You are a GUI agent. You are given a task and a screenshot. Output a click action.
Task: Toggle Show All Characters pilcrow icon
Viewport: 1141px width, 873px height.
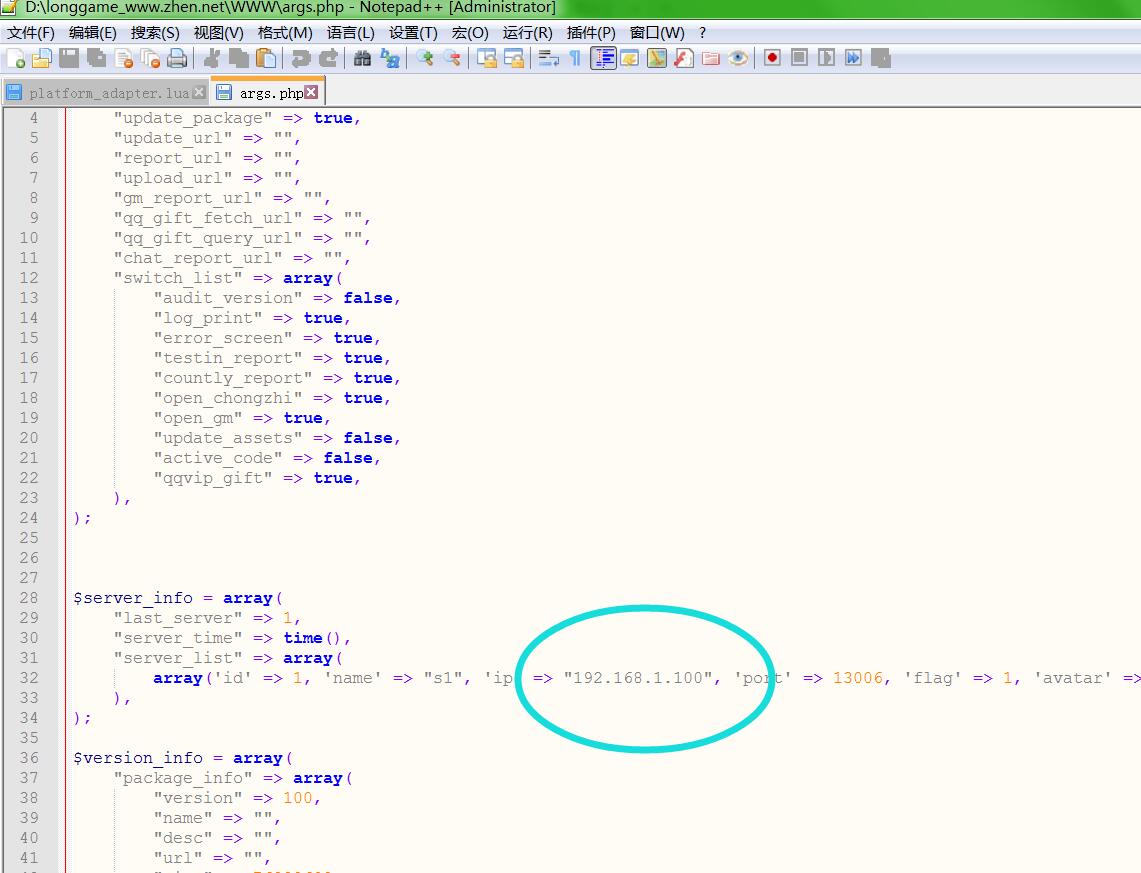[x=575, y=58]
